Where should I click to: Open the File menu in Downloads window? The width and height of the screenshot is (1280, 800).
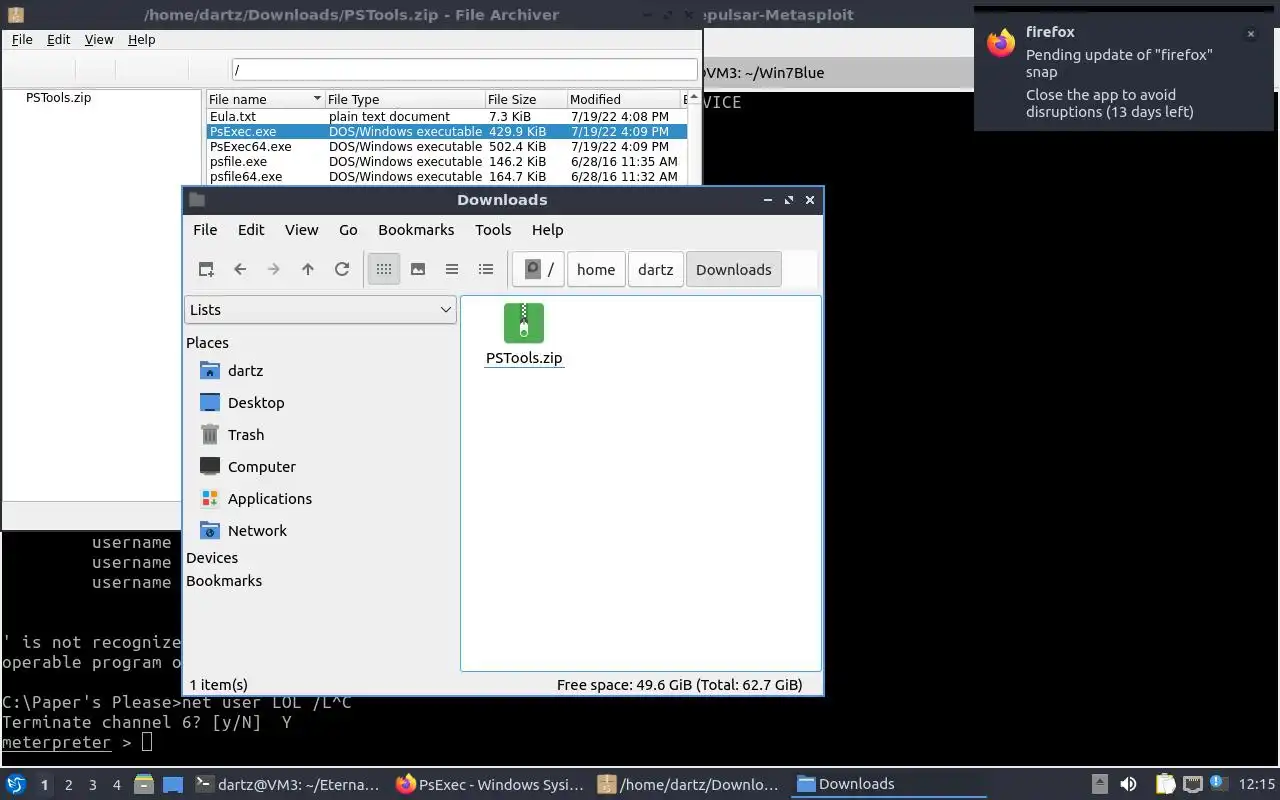(x=205, y=230)
